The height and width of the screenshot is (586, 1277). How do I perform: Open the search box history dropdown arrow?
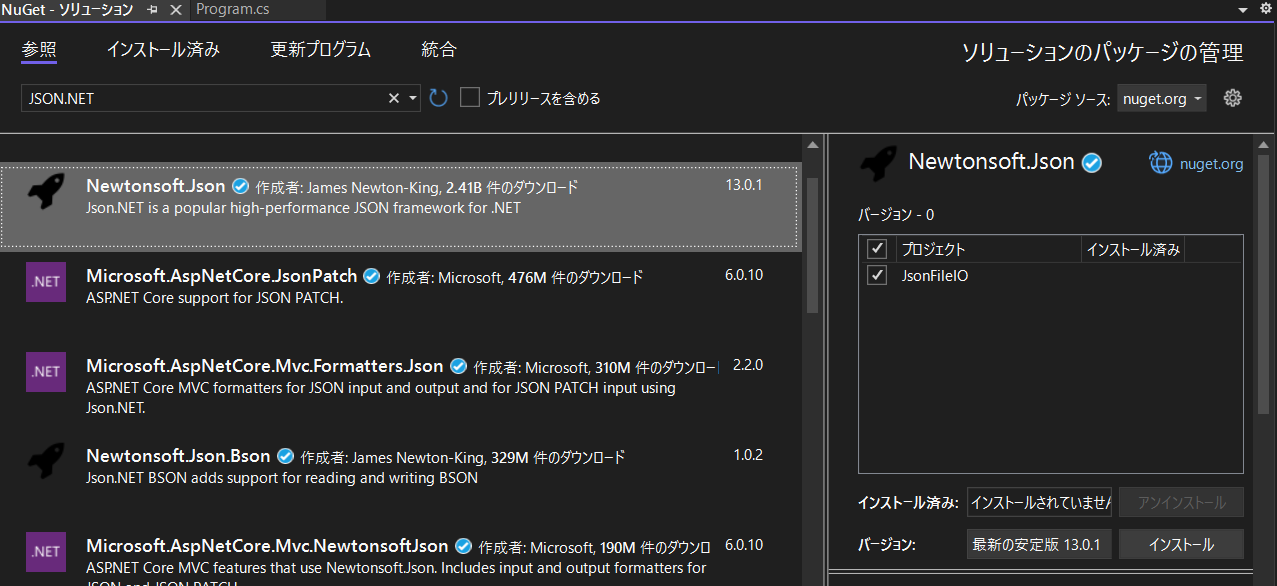pos(411,97)
